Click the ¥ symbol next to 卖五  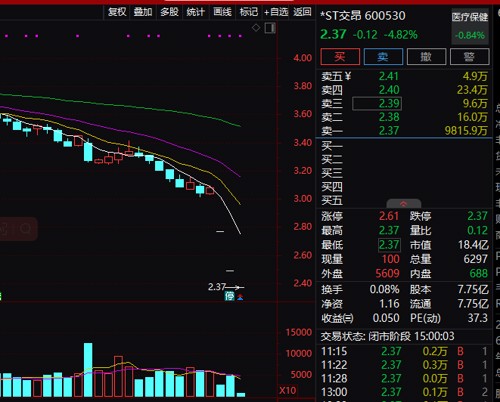pyautogui.click(x=348, y=77)
